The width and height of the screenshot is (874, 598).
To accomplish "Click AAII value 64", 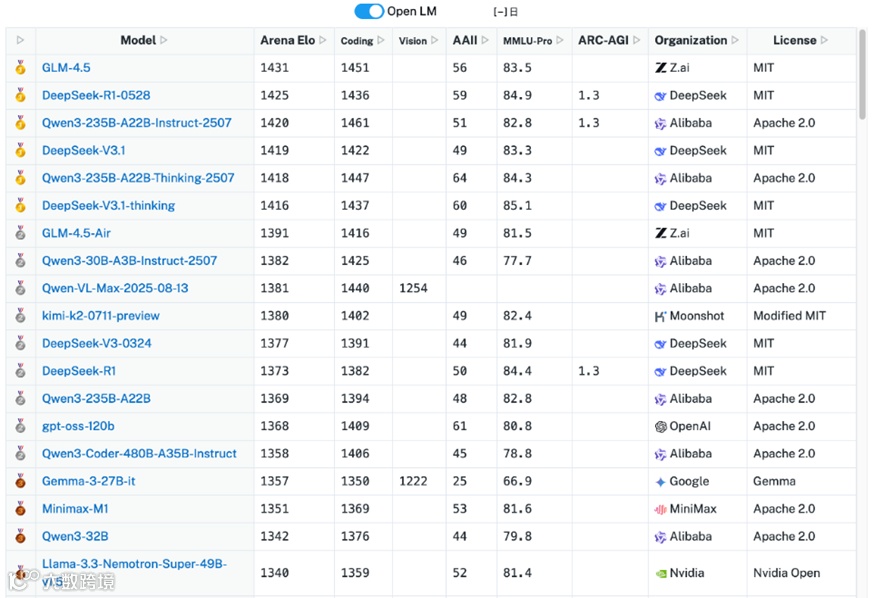I will (x=460, y=178).
